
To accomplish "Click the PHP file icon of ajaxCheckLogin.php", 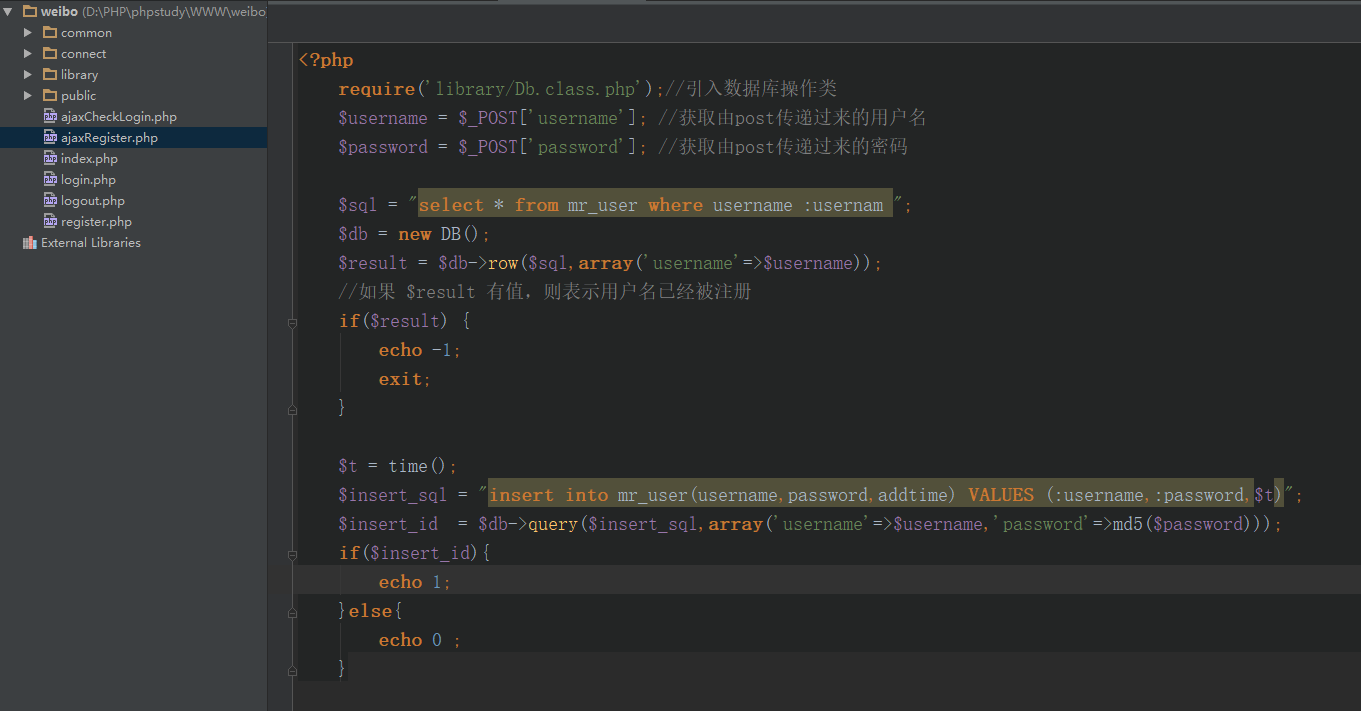I will coord(50,117).
